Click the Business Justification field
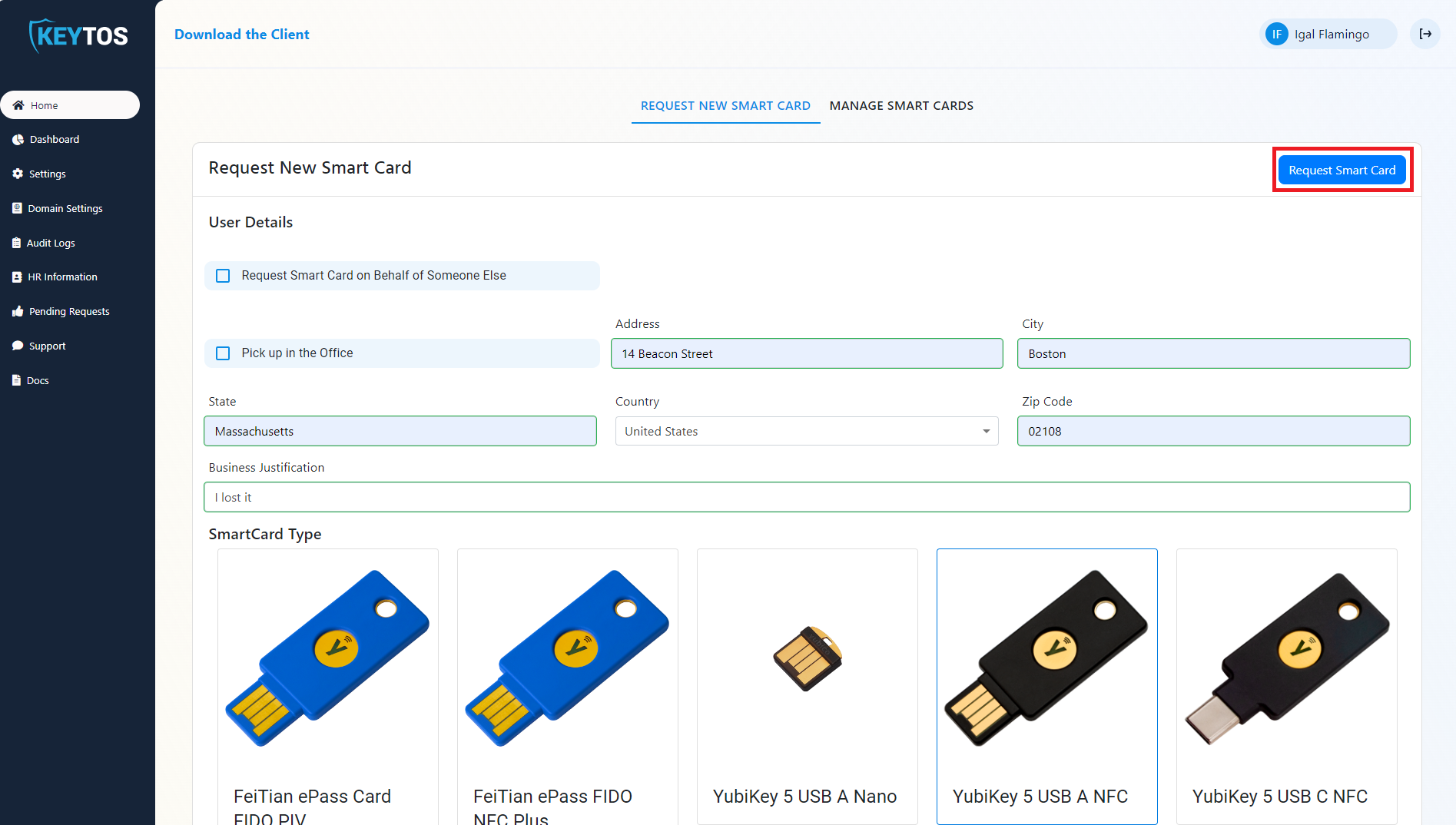The width and height of the screenshot is (1456, 825). pyautogui.click(x=807, y=497)
